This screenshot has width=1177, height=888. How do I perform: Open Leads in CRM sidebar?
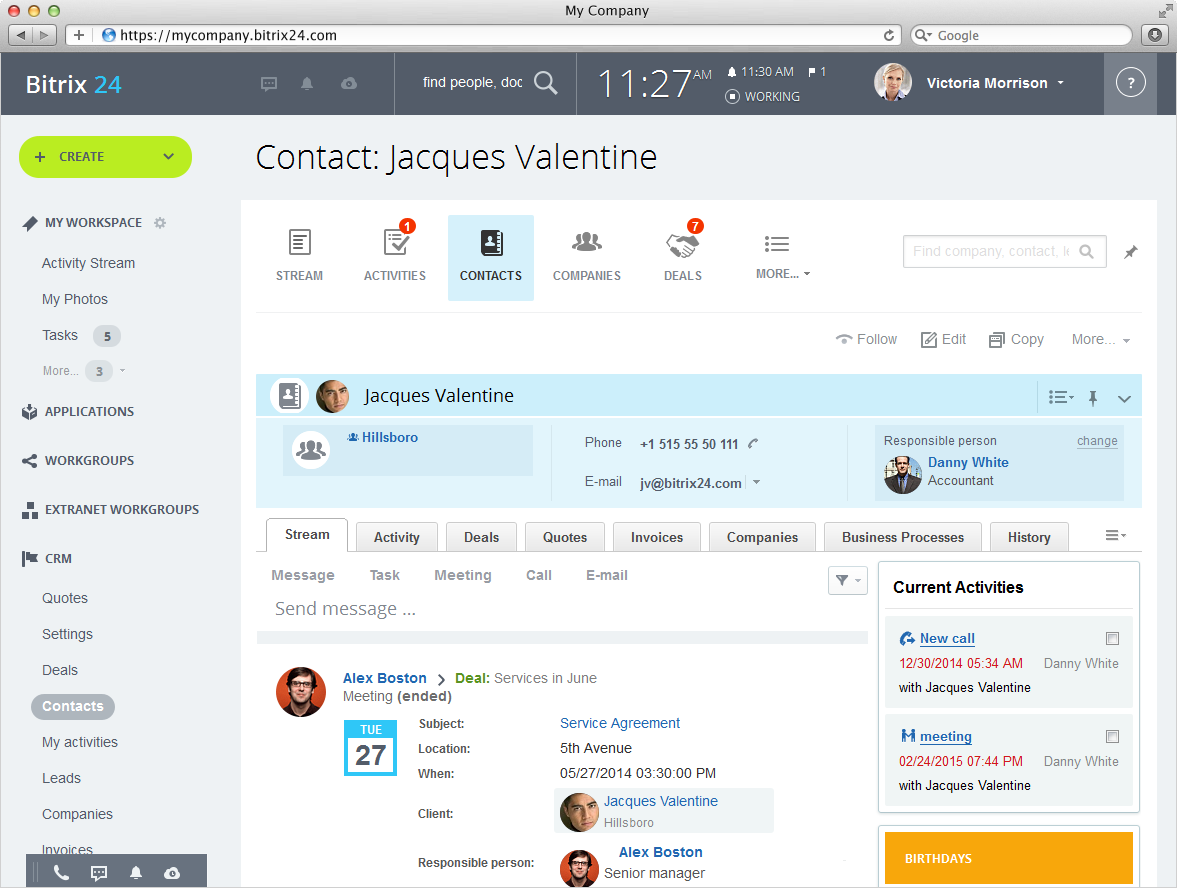(x=62, y=778)
